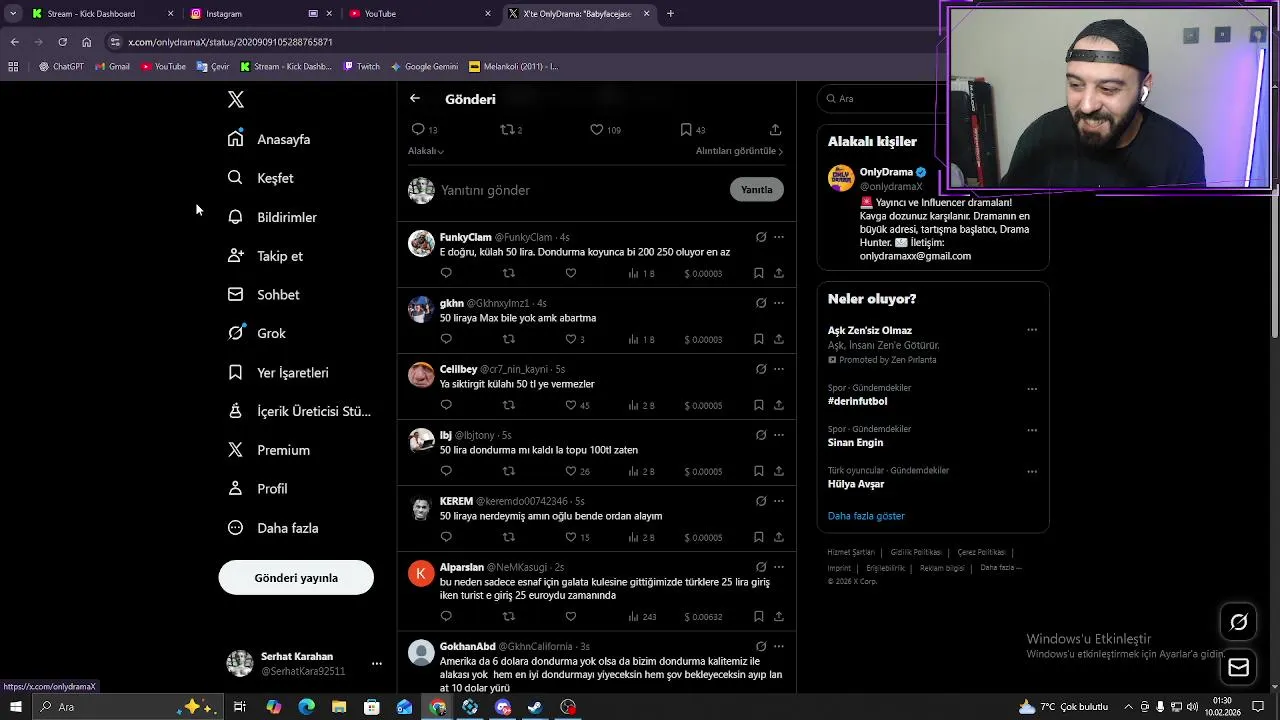Open more options for Hülya Avşar trend
Screen dimensions: 1280x720
coord(1032,471)
